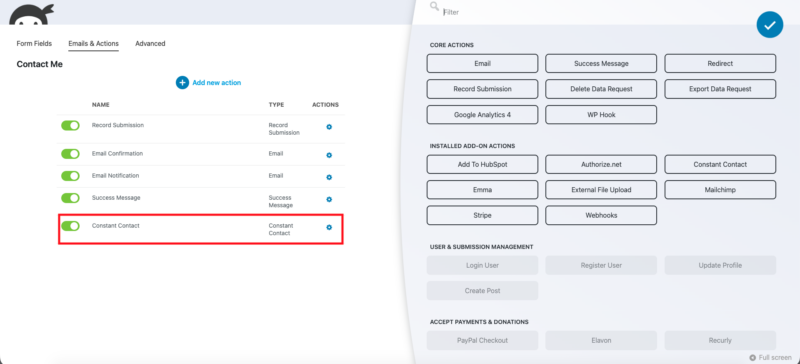Screen dimensions: 800x364
Task: Click the Ninja Forms ninja logo
Action: (32, 14)
